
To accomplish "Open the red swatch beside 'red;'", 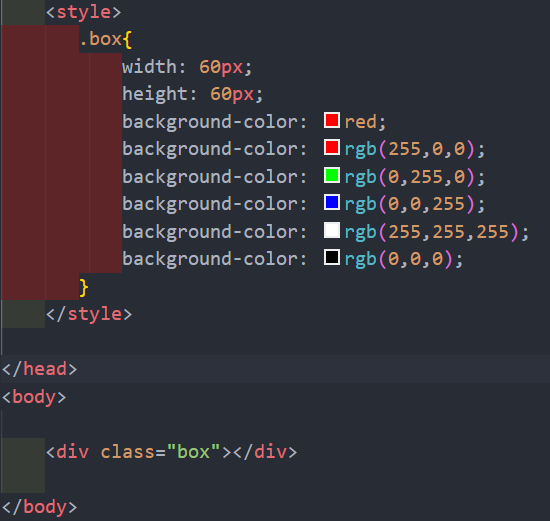I will click(331, 120).
